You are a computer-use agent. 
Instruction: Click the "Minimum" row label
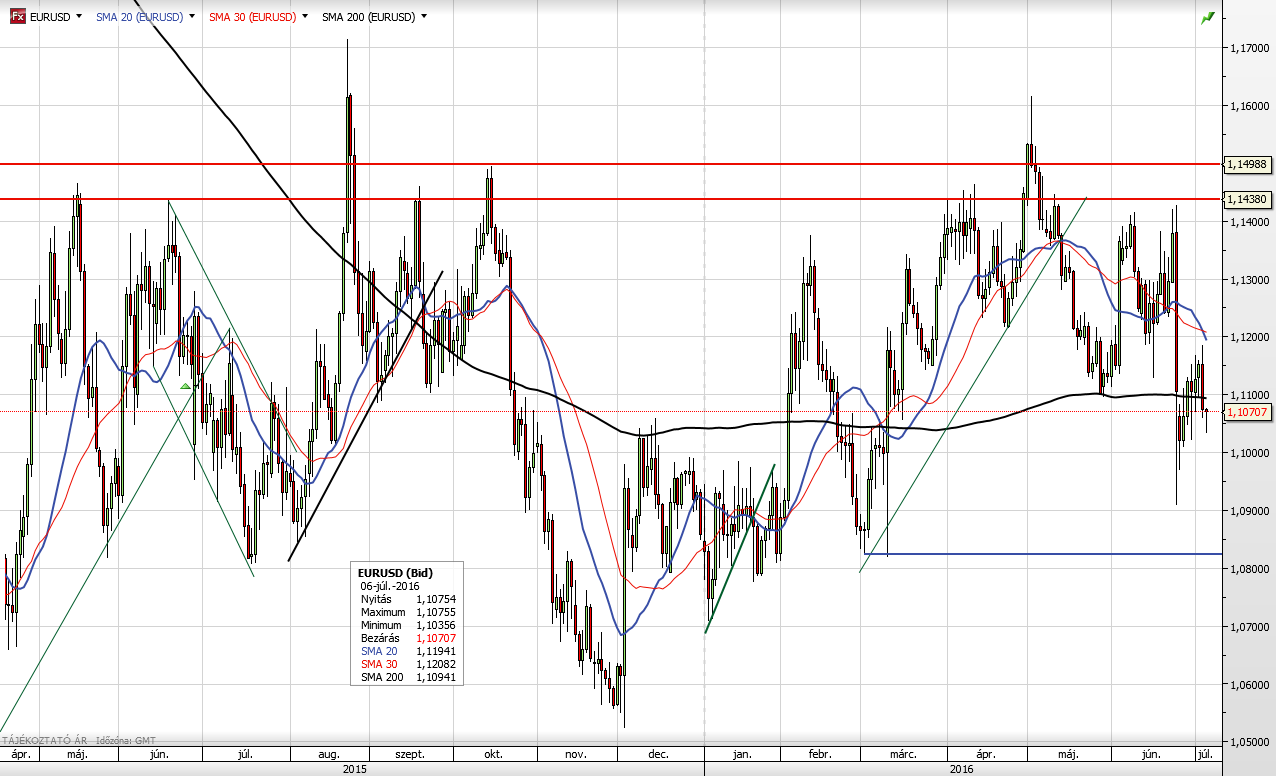[x=383, y=624]
